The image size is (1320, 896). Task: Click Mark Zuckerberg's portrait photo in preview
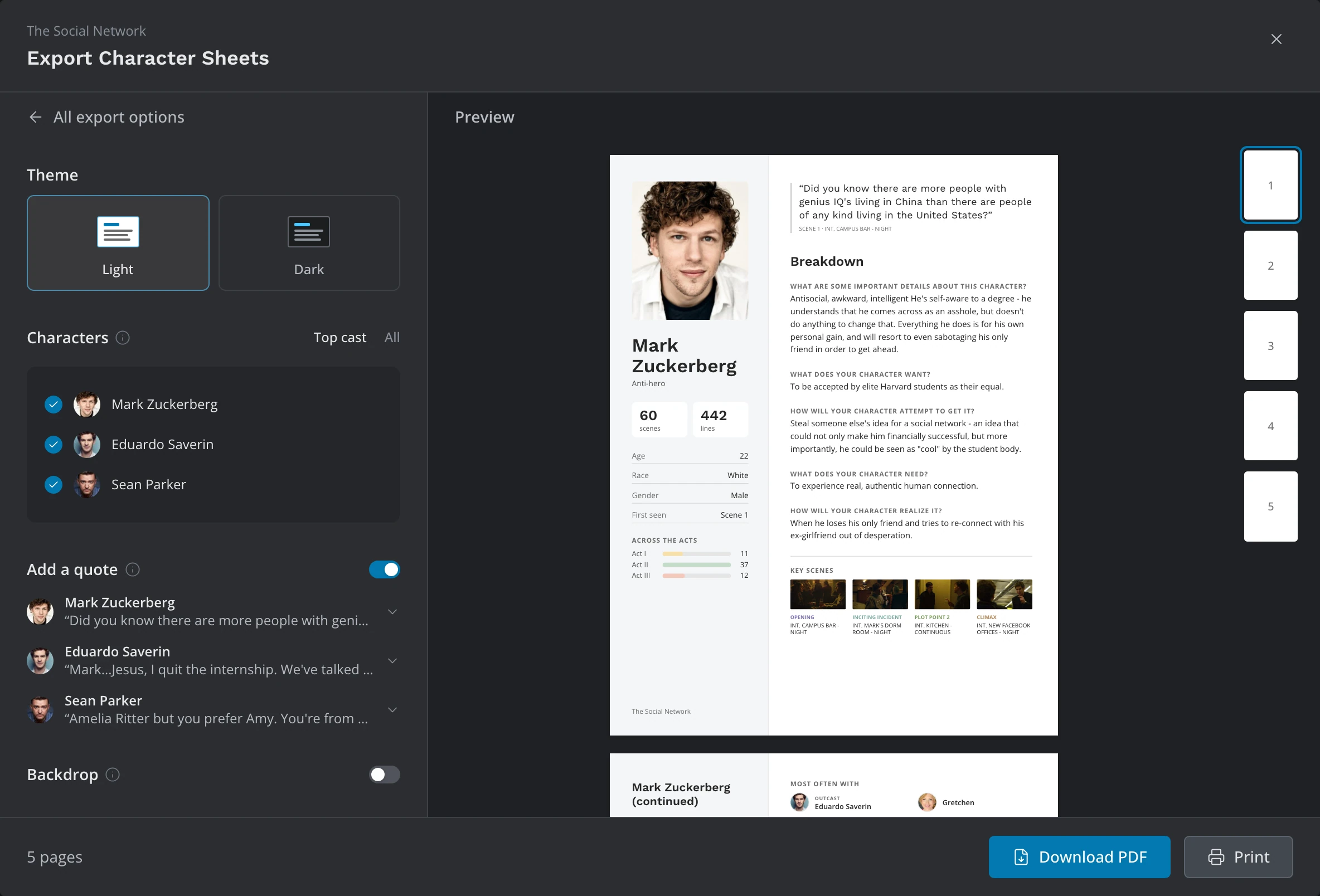690,250
